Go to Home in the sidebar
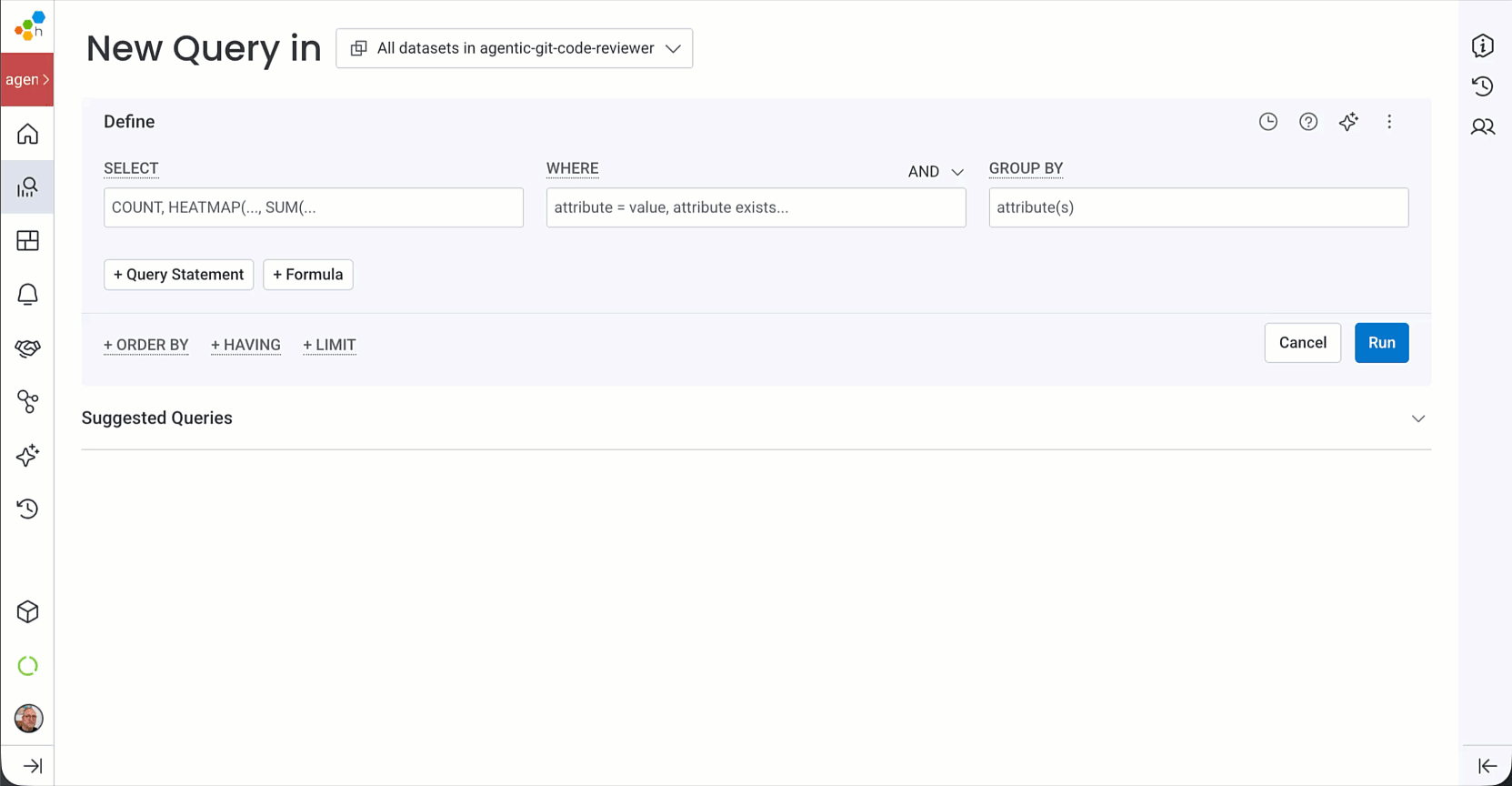 pyautogui.click(x=27, y=135)
